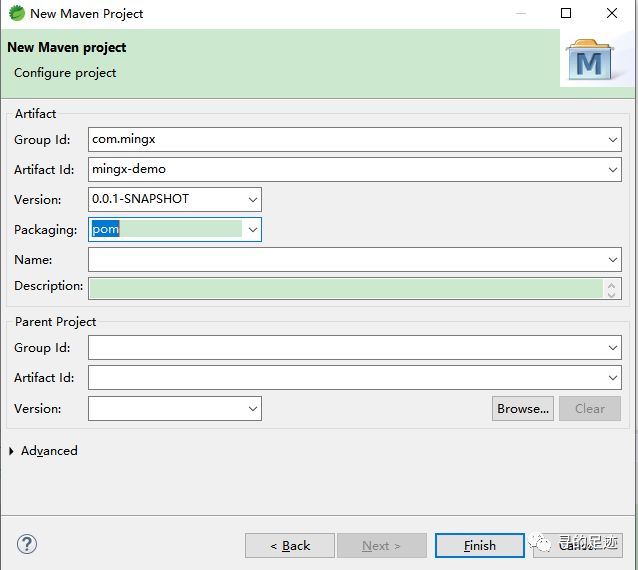Click the Packaging field showing pom
This screenshot has height=570, width=638.
tap(175, 229)
